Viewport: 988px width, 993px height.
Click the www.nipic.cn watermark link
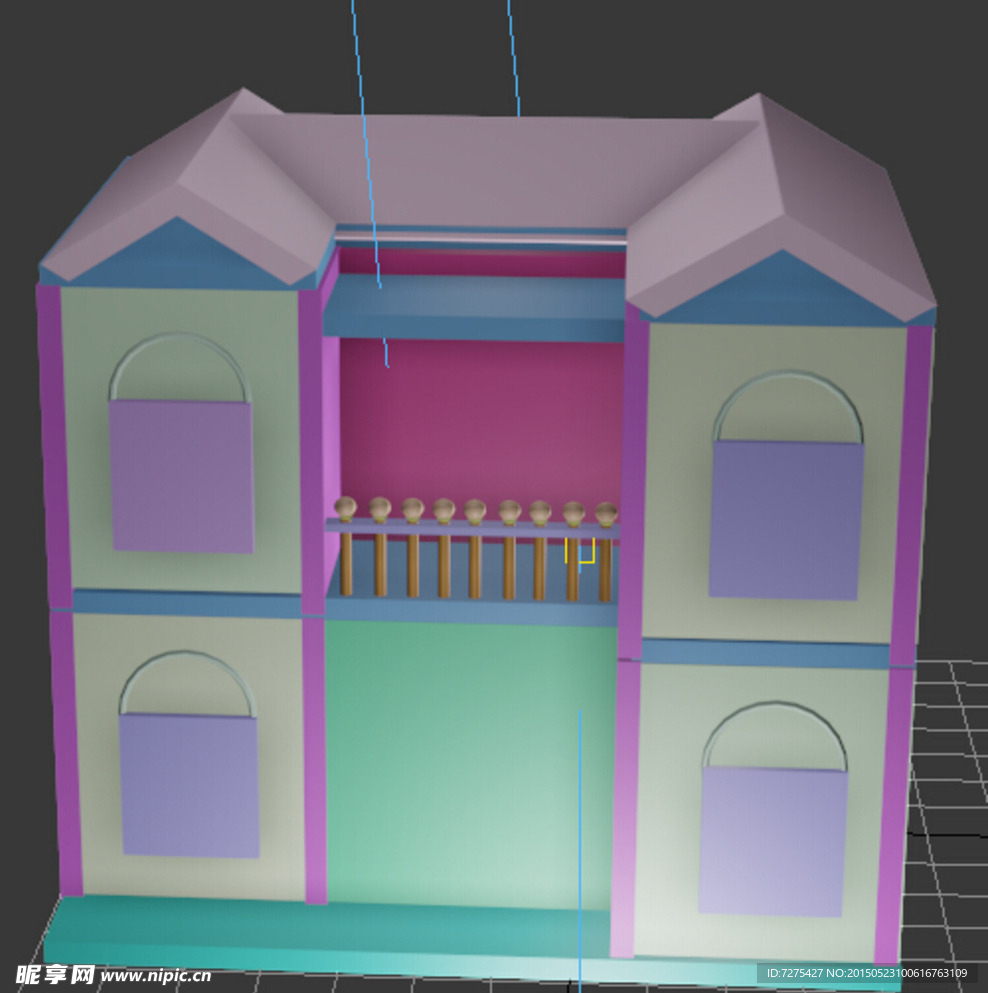click(x=156, y=975)
